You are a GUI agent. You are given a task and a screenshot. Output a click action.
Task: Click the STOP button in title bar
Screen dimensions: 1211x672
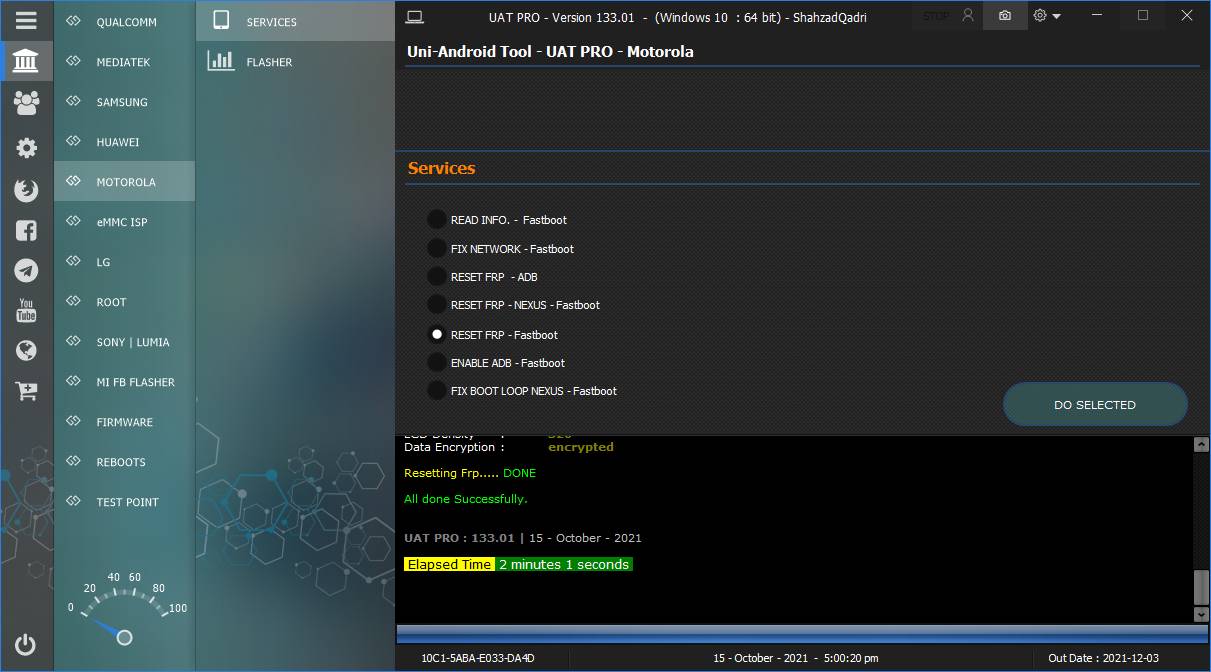936,16
